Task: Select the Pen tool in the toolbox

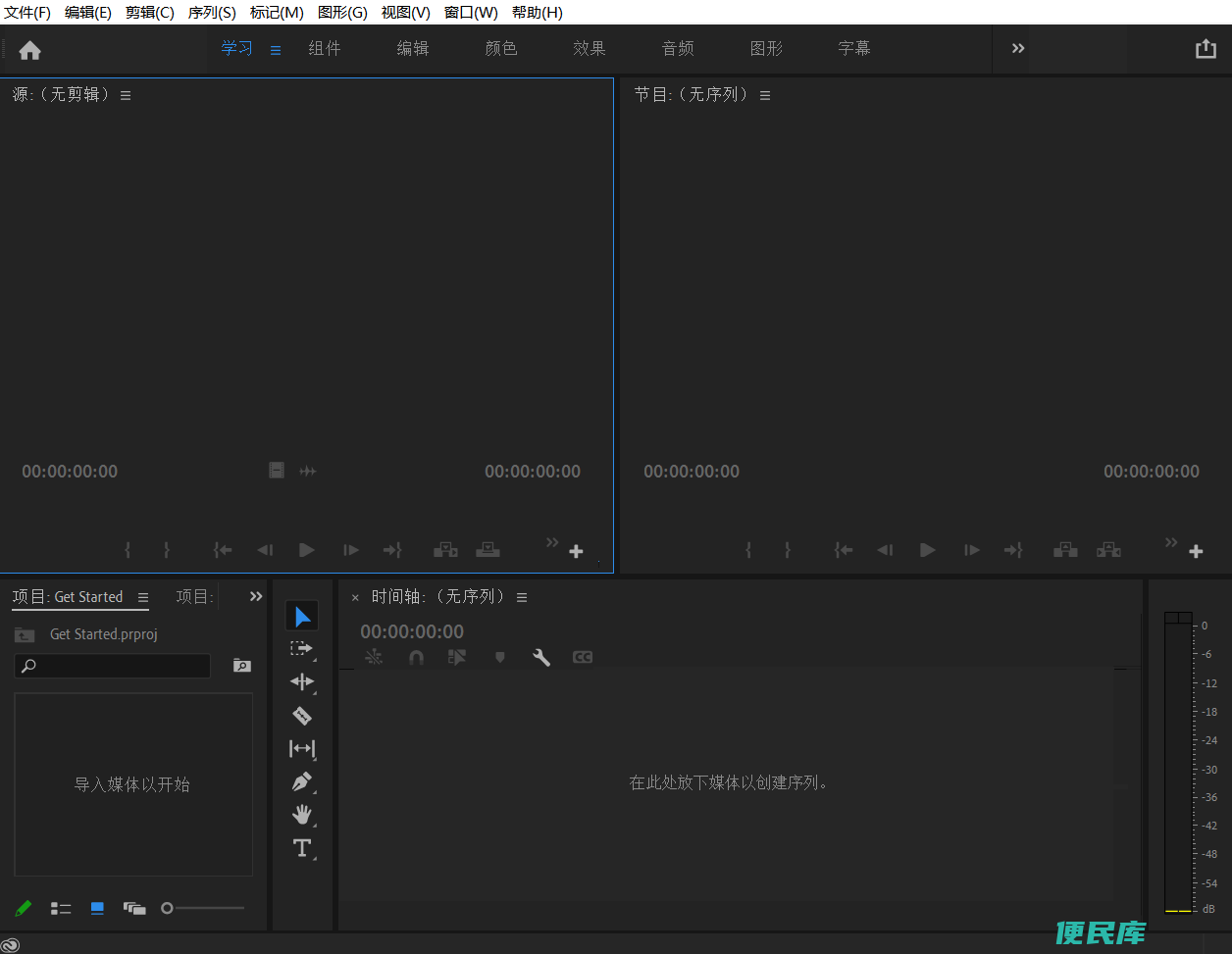Action: 302,782
